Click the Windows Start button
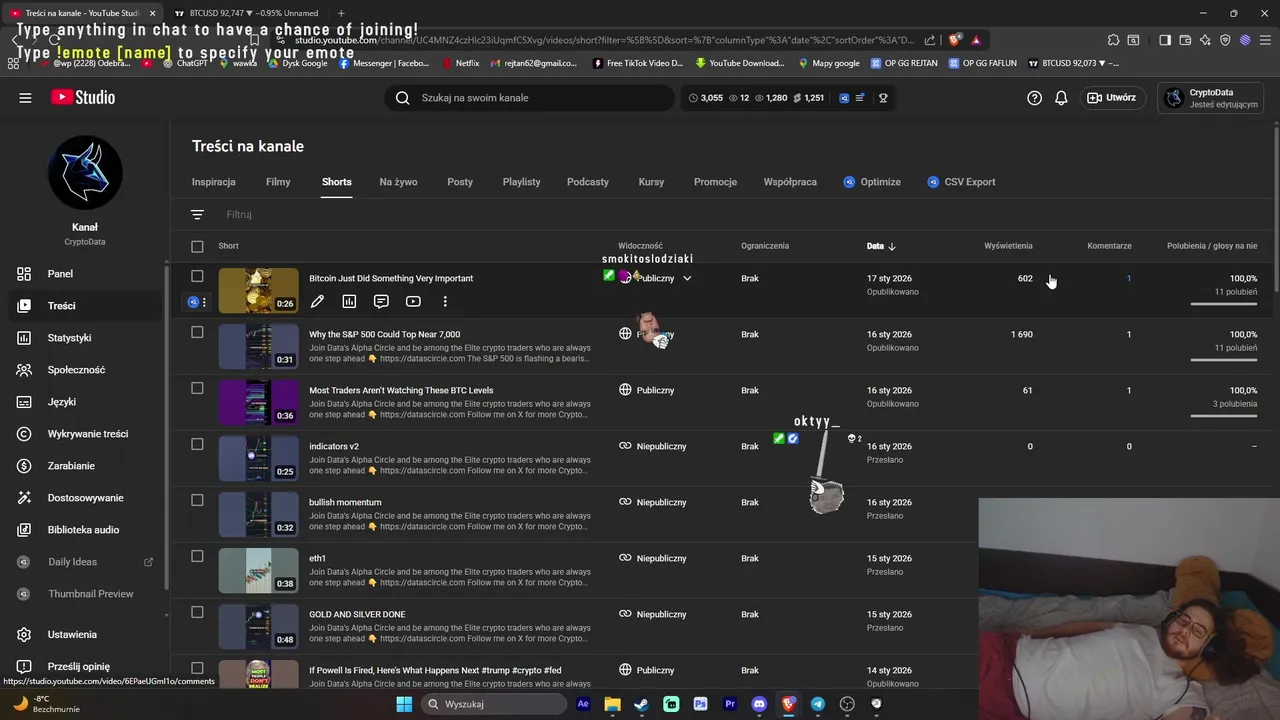The height and width of the screenshot is (720, 1280). [x=404, y=704]
